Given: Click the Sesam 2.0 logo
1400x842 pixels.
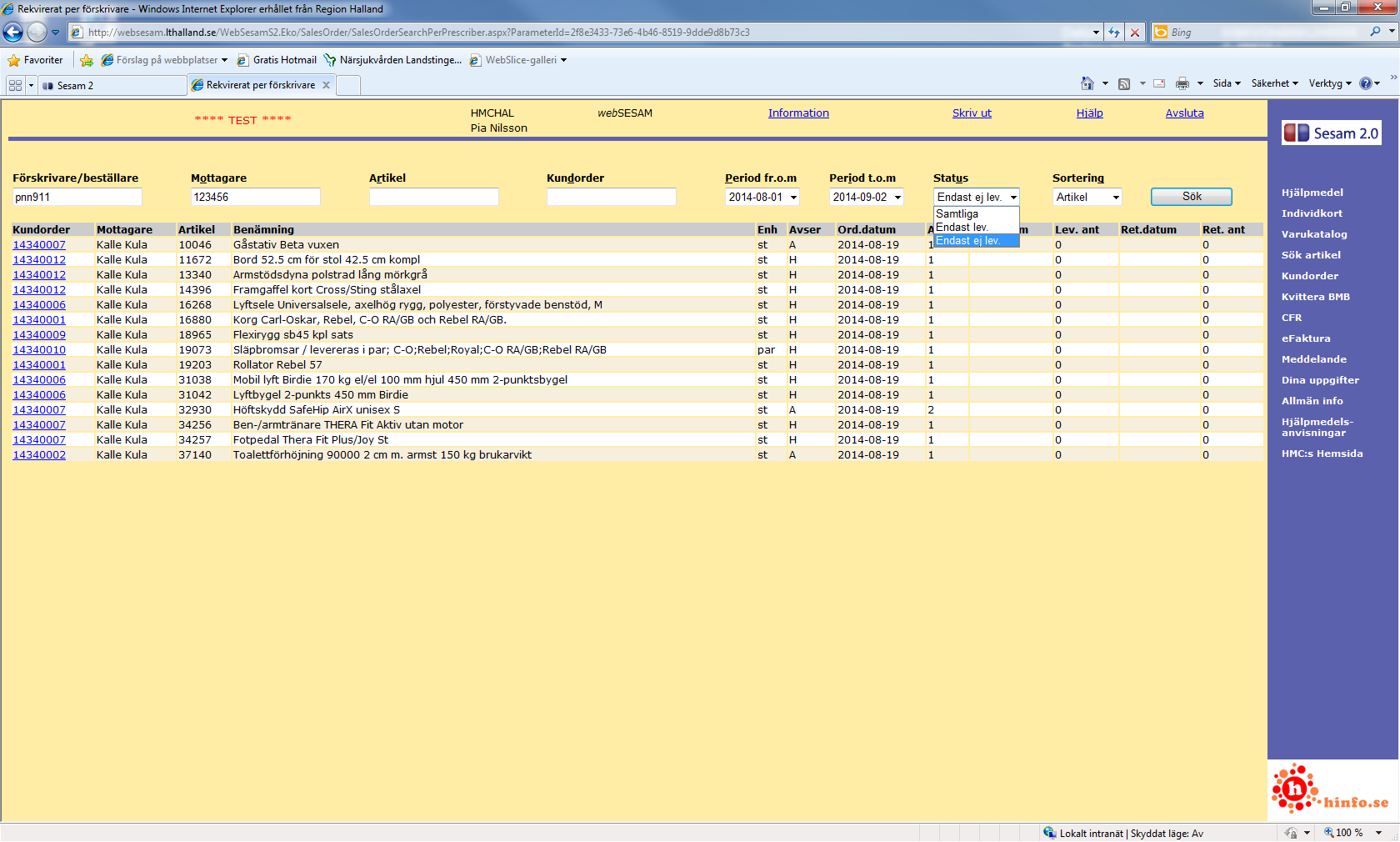Looking at the screenshot, I should coord(1332,133).
